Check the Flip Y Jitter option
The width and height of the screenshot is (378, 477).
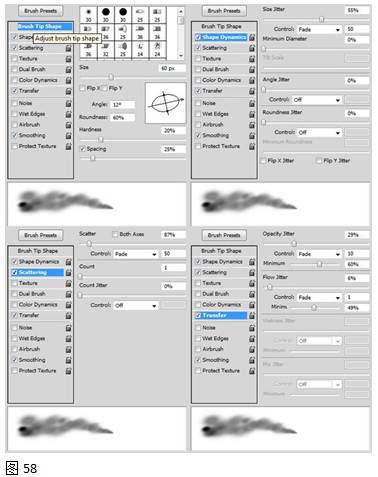point(319,161)
